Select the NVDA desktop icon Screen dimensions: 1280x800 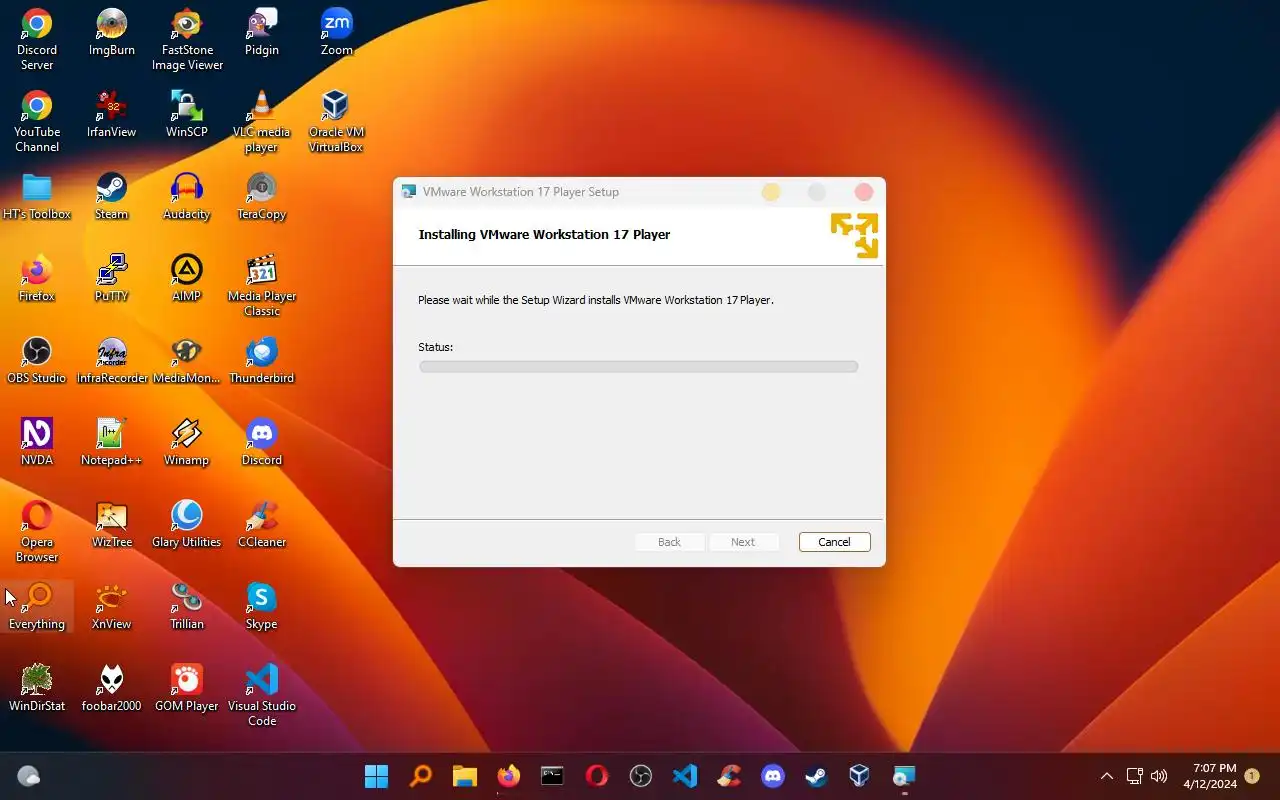(37, 442)
